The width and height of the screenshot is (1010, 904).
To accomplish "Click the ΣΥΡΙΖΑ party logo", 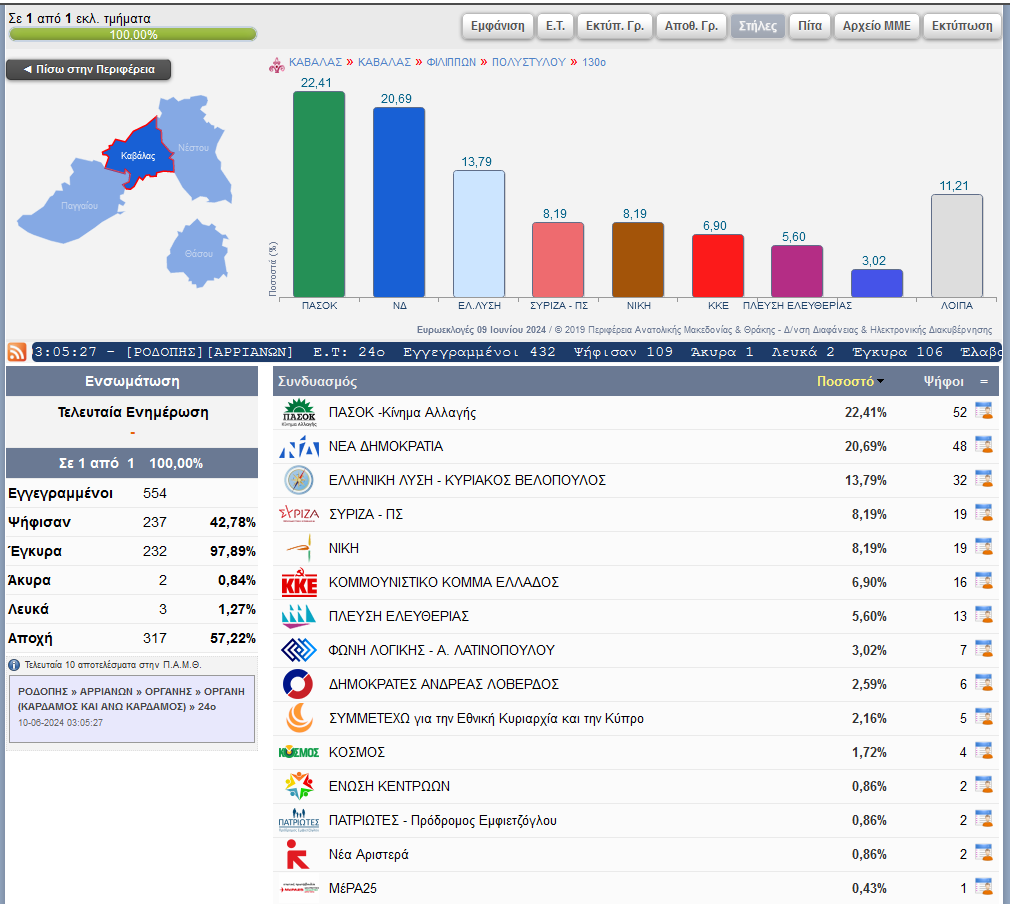I will click(299, 514).
